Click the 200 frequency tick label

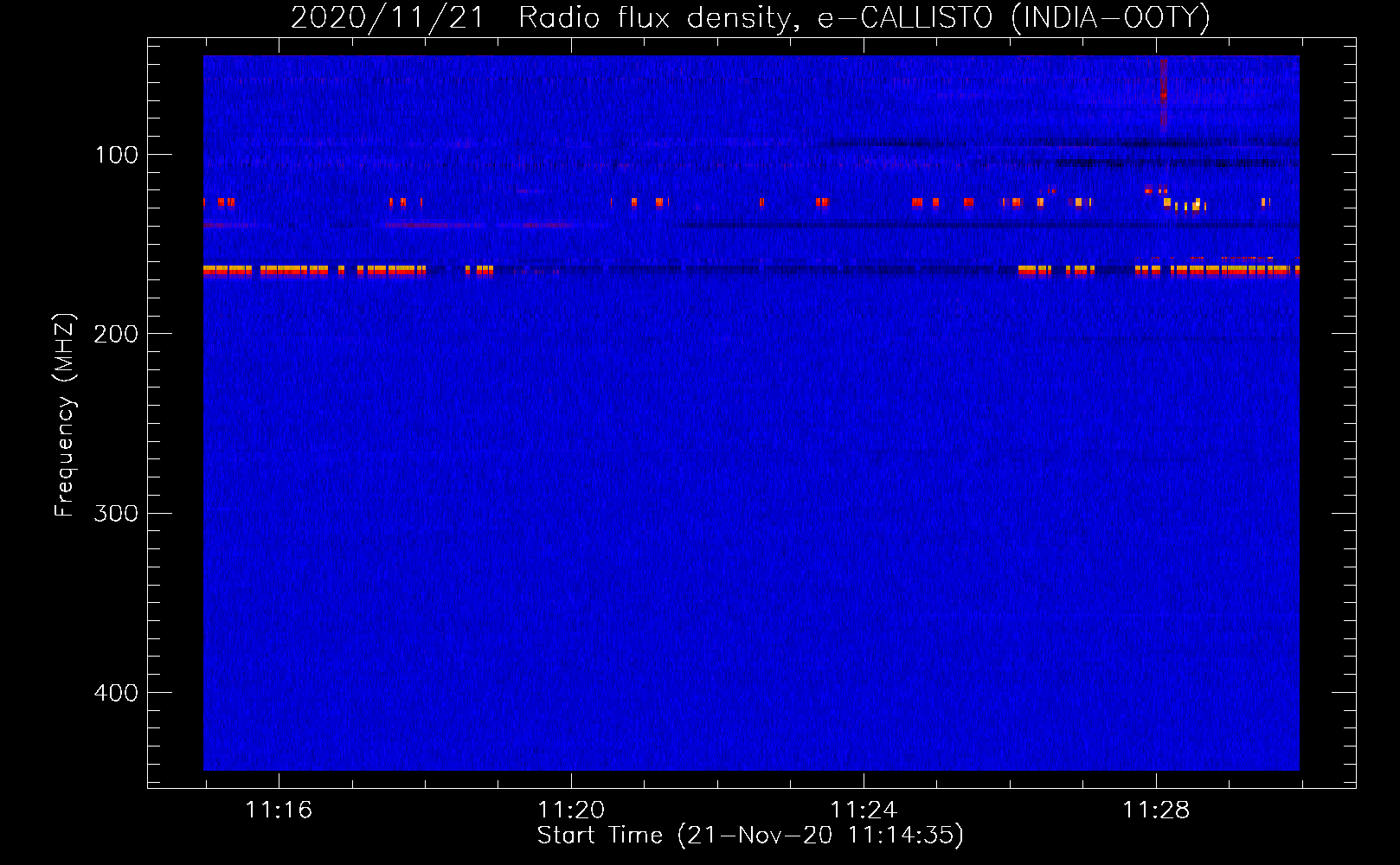(x=116, y=334)
